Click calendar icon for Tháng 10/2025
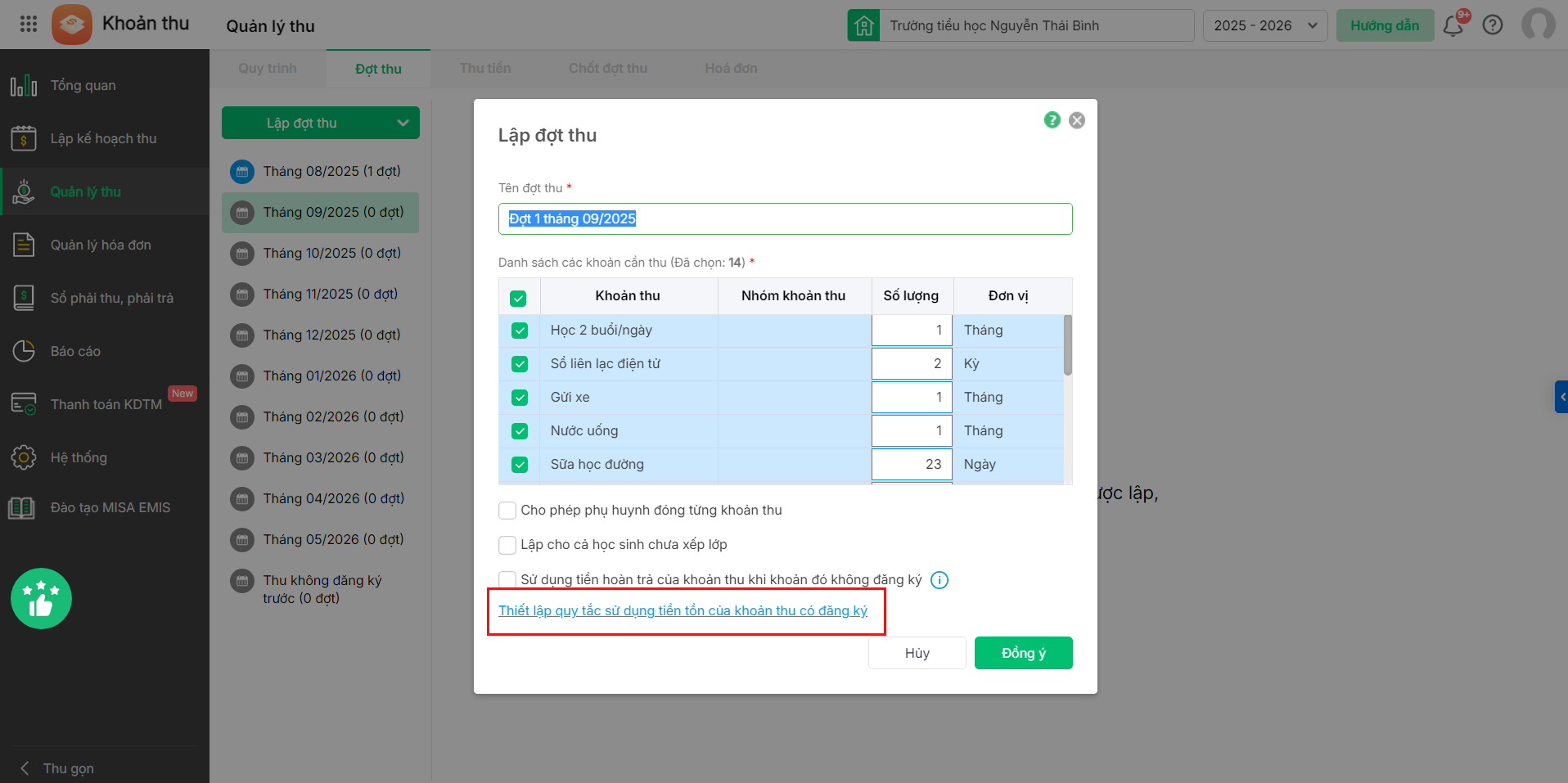Screen dimensions: 1568x783 point(242,254)
